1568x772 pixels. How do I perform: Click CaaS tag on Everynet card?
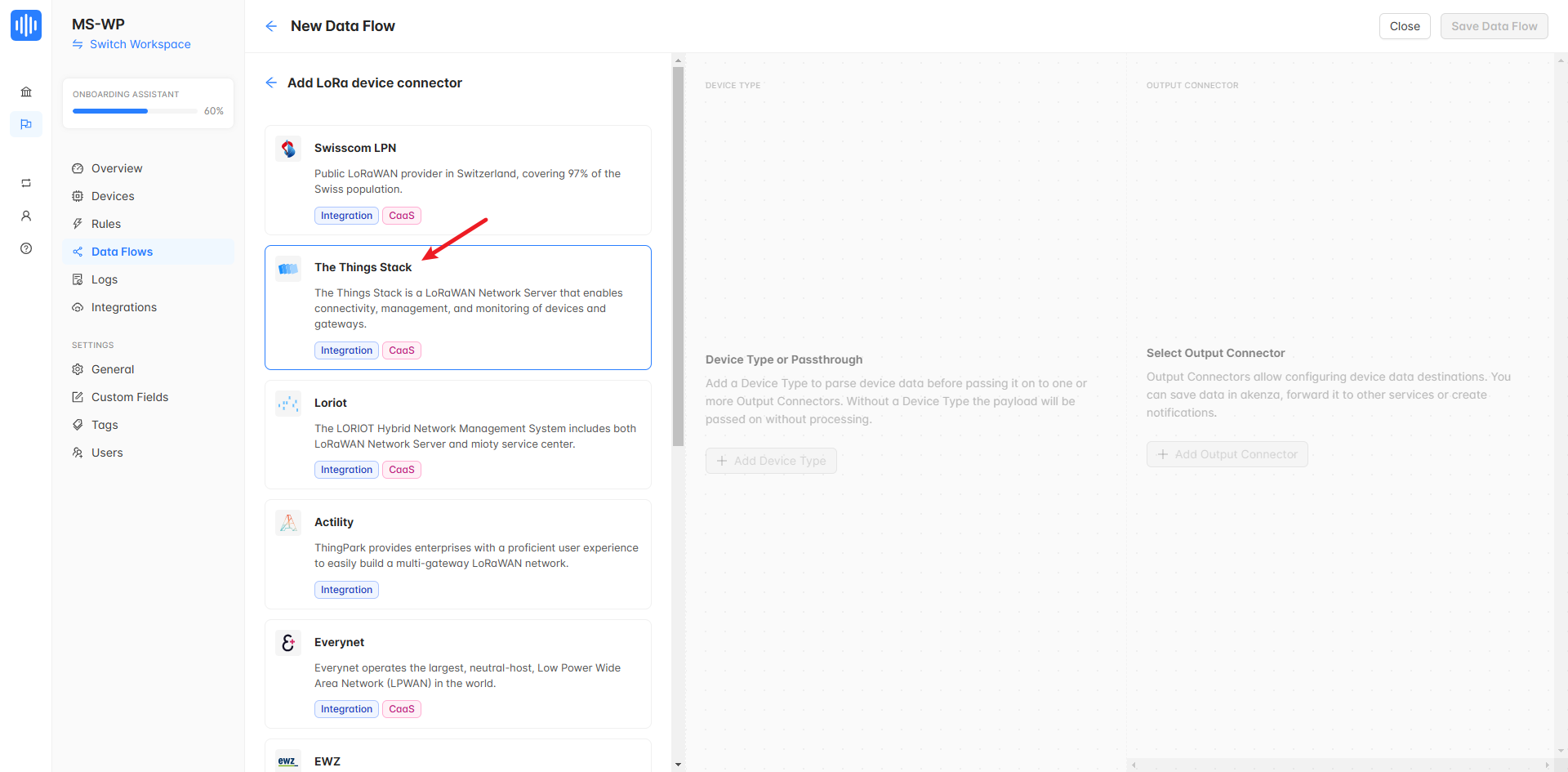point(402,709)
